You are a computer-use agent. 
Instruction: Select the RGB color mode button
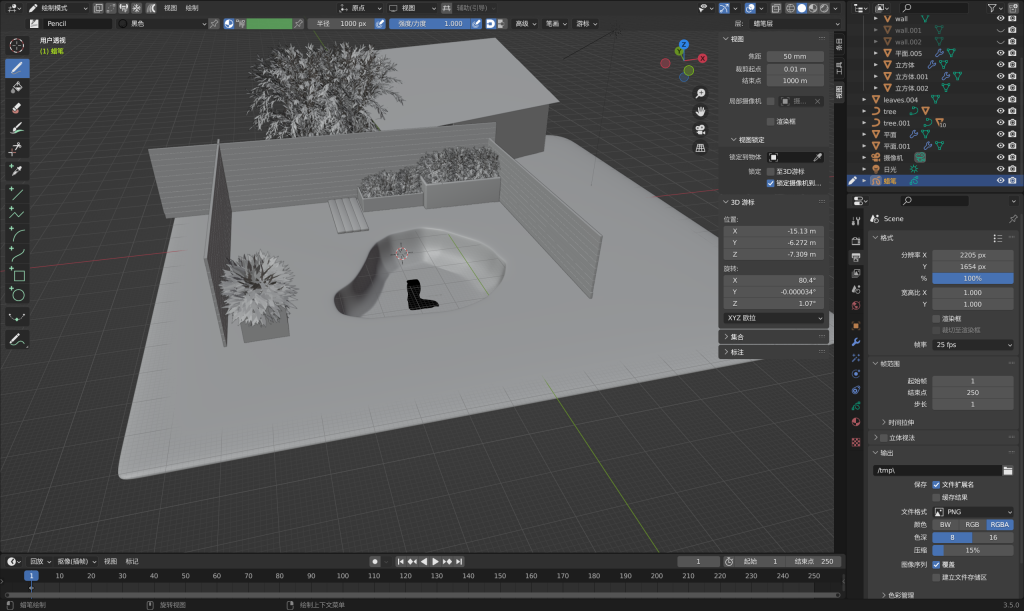pyautogui.click(x=972, y=524)
